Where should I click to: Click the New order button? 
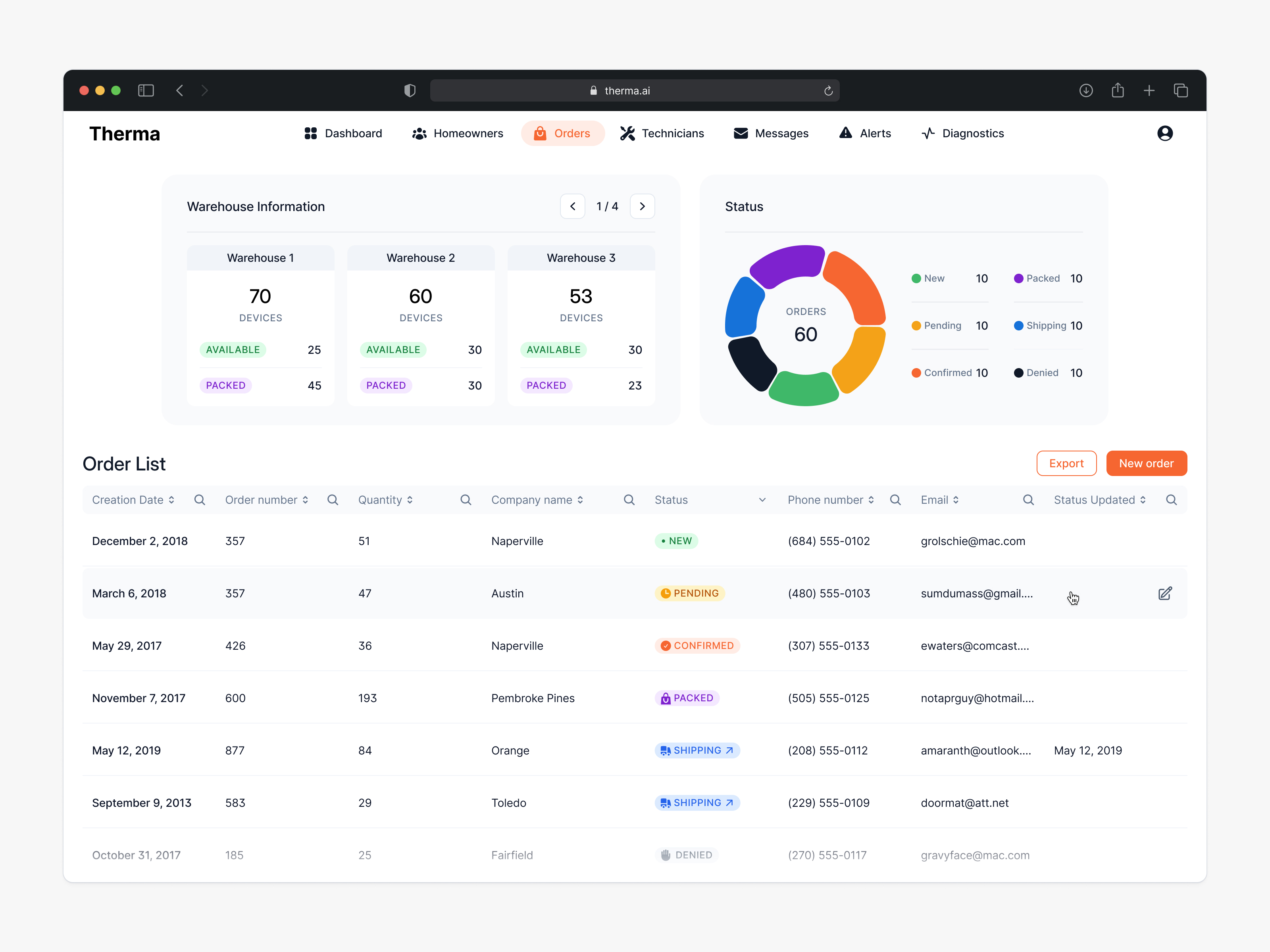[1146, 463]
